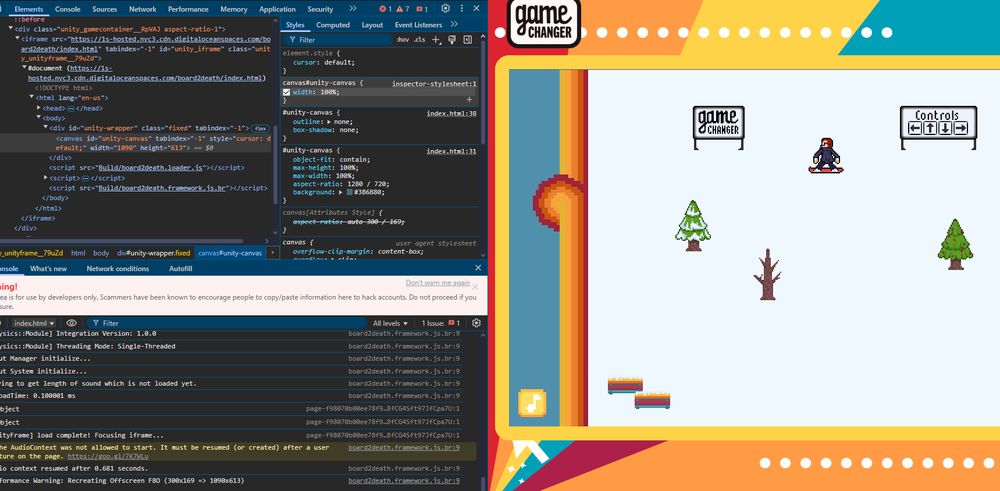This screenshot has width=1000, height=491.
Task: Open the Autofill drawer tab
Action: (180, 268)
